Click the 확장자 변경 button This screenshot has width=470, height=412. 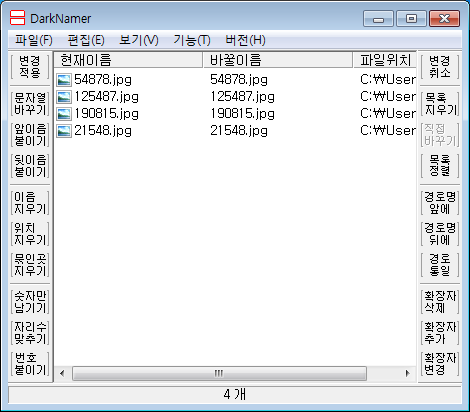pos(440,364)
